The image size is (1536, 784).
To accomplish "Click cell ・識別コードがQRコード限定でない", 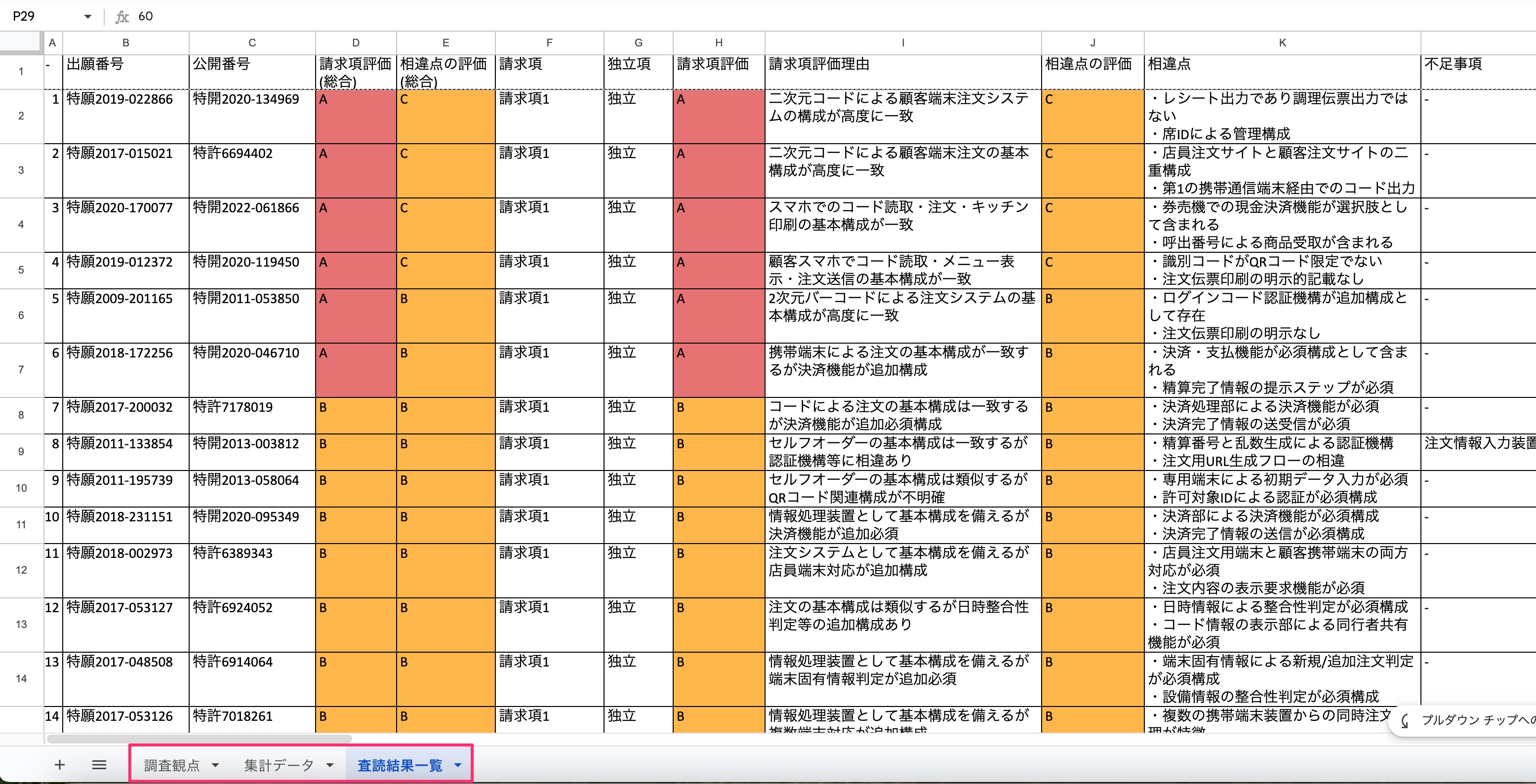I will pyautogui.click(x=1282, y=270).
